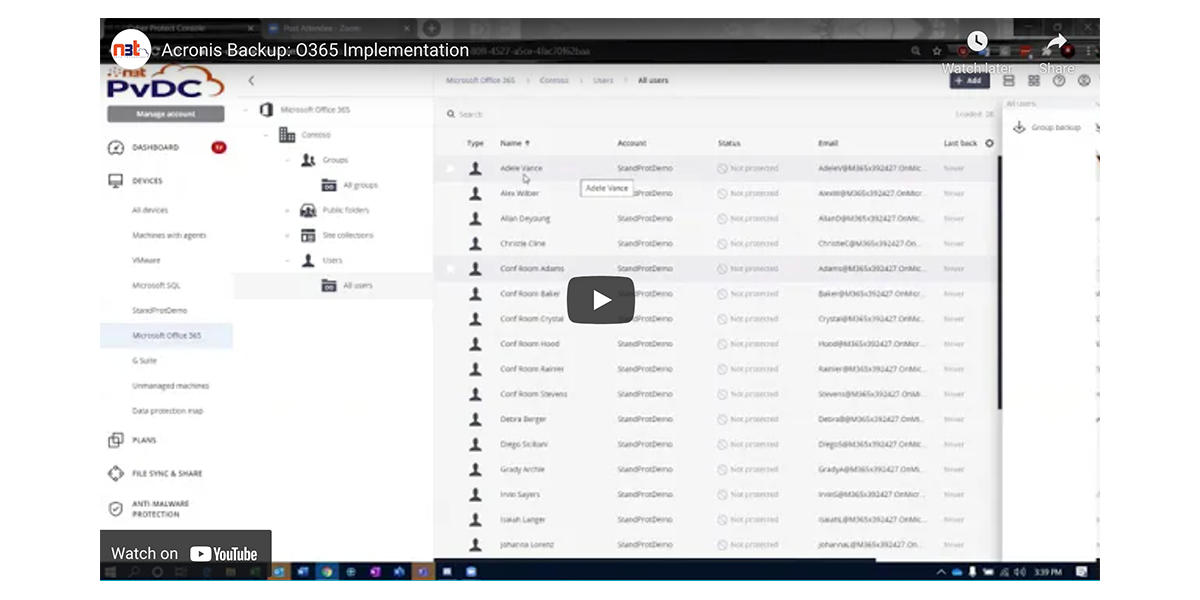Switch to list layout view icon
This screenshot has height=600, width=1200.
[1009, 81]
